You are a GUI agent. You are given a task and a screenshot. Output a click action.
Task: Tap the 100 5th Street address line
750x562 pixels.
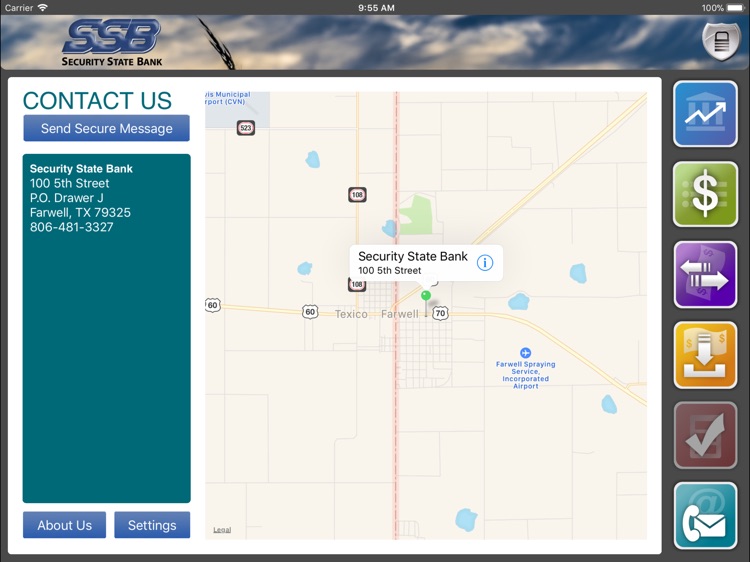[x=69, y=183]
